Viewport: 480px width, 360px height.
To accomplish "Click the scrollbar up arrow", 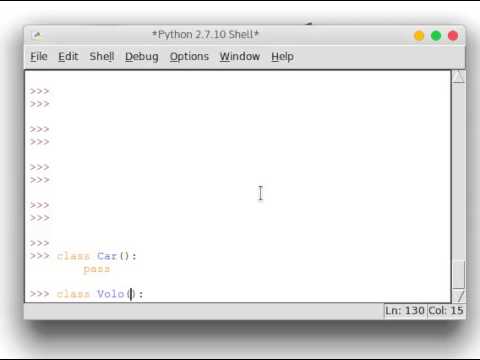I will (x=458, y=77).
